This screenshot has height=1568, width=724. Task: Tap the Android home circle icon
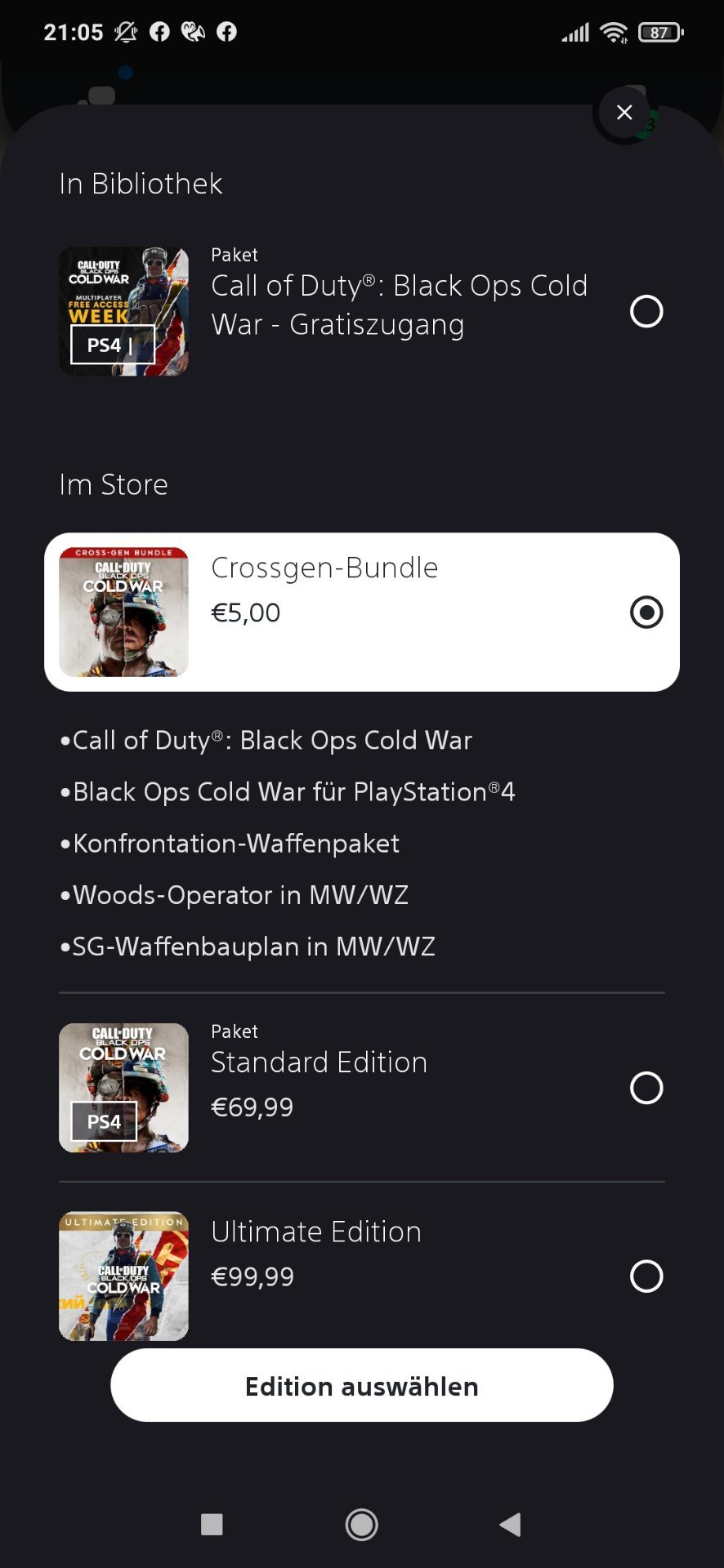pyautogui.click(x=361, y=1524)
